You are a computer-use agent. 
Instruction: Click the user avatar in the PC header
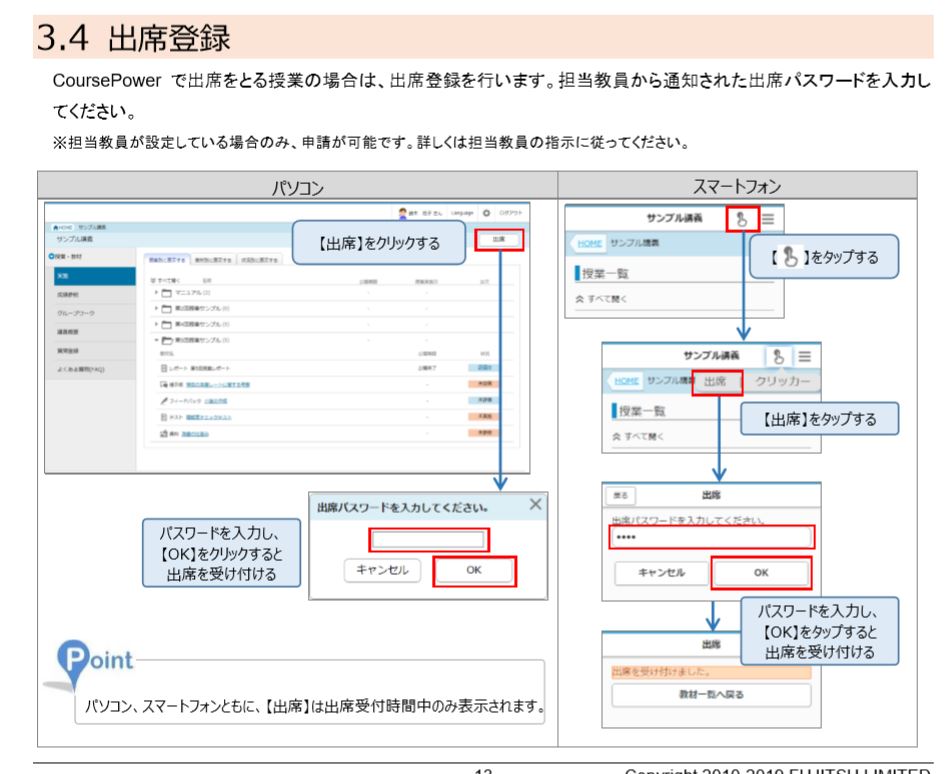click(x=403, y=210)
